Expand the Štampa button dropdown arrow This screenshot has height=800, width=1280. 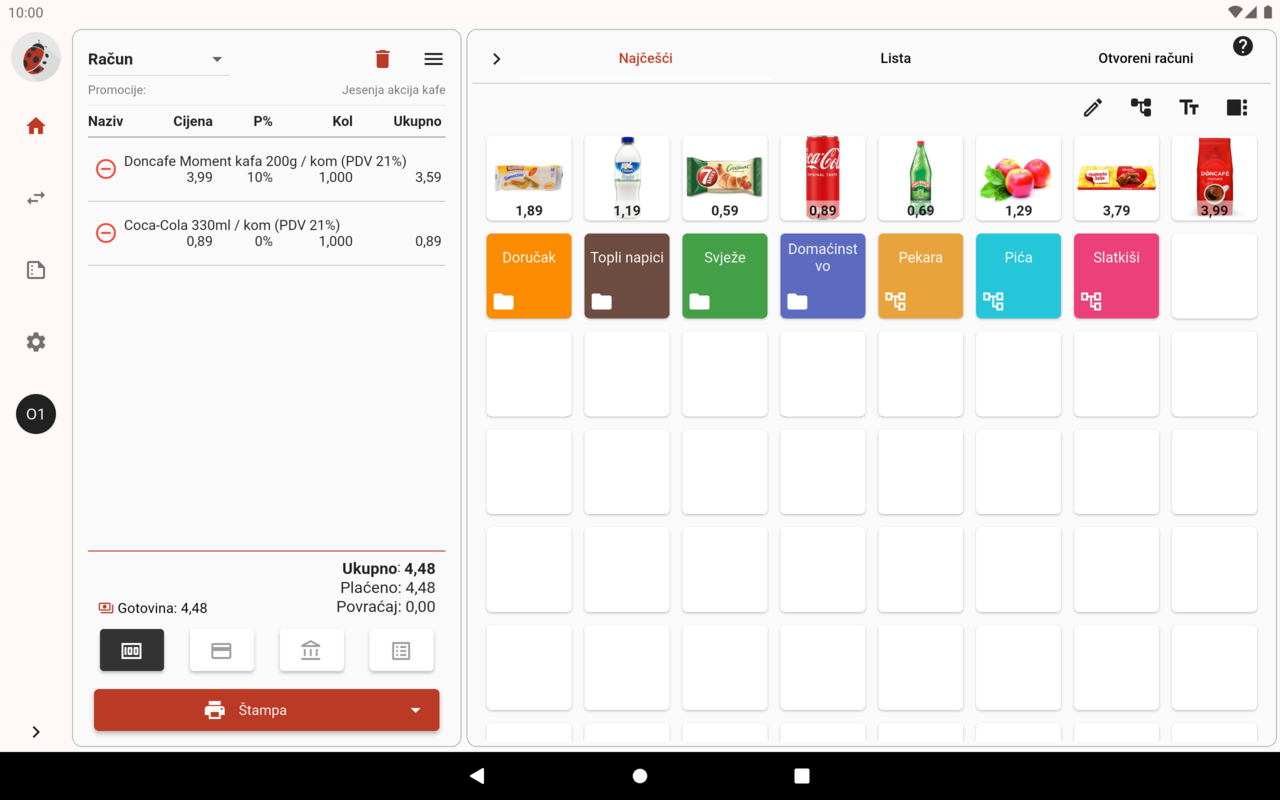[x=416, y=710]
